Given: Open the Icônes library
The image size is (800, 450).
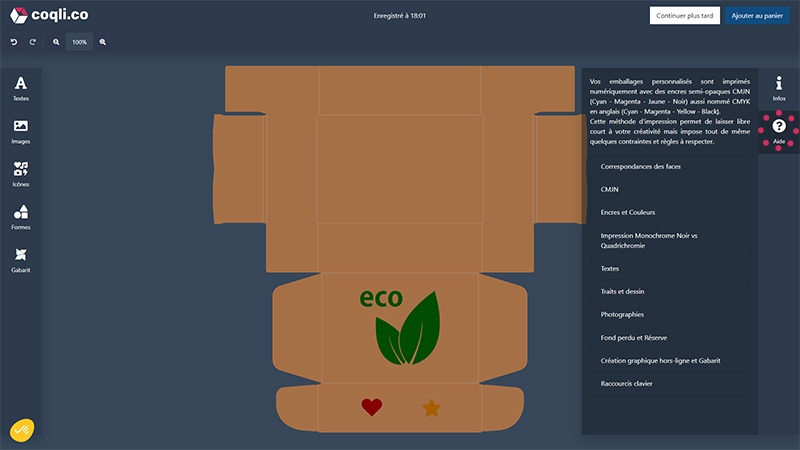Looking at the screenshot, I should coord(21,174).
